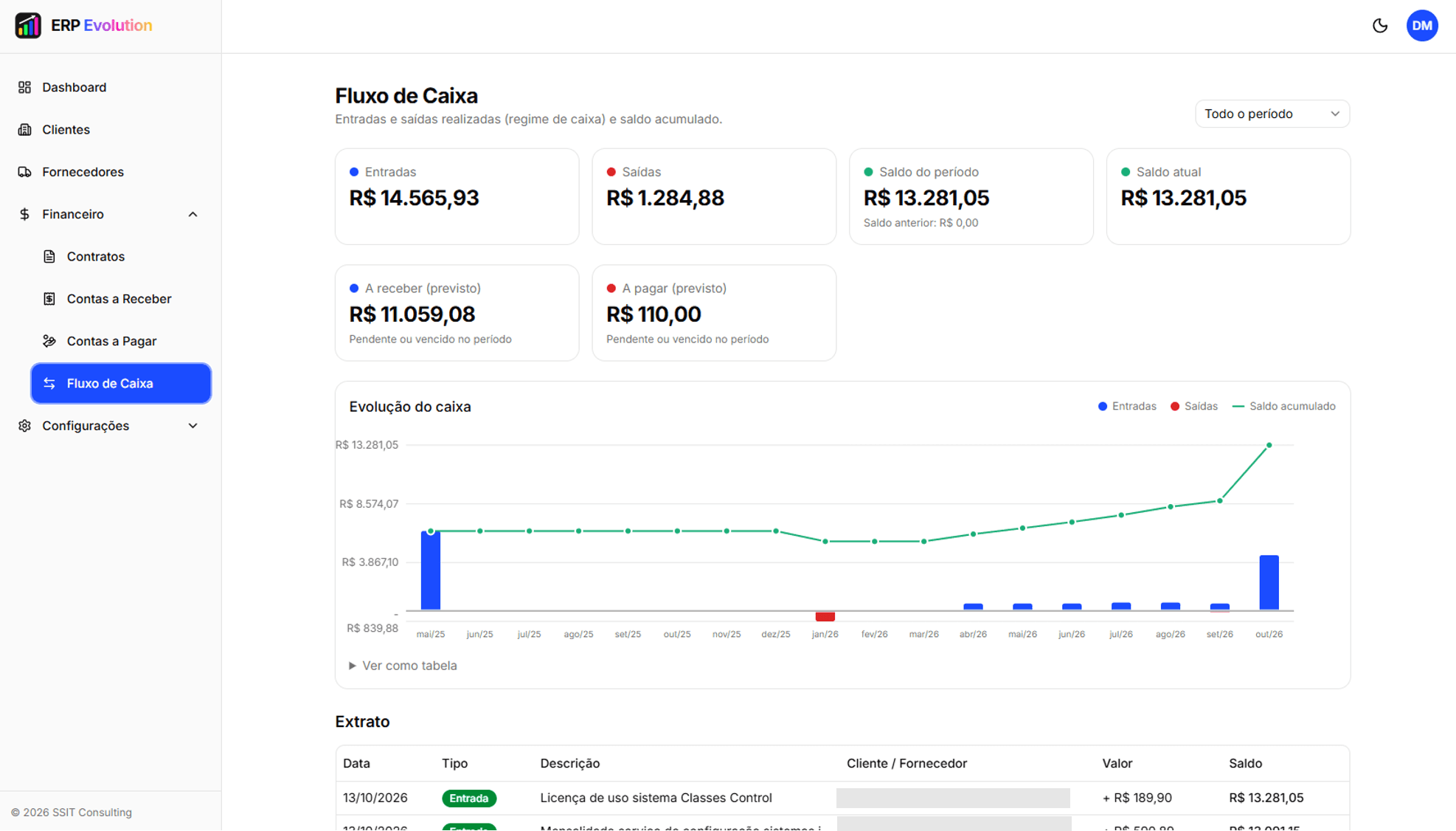Click the A receber value R$ 11.059,08

(x=412, y=314)
